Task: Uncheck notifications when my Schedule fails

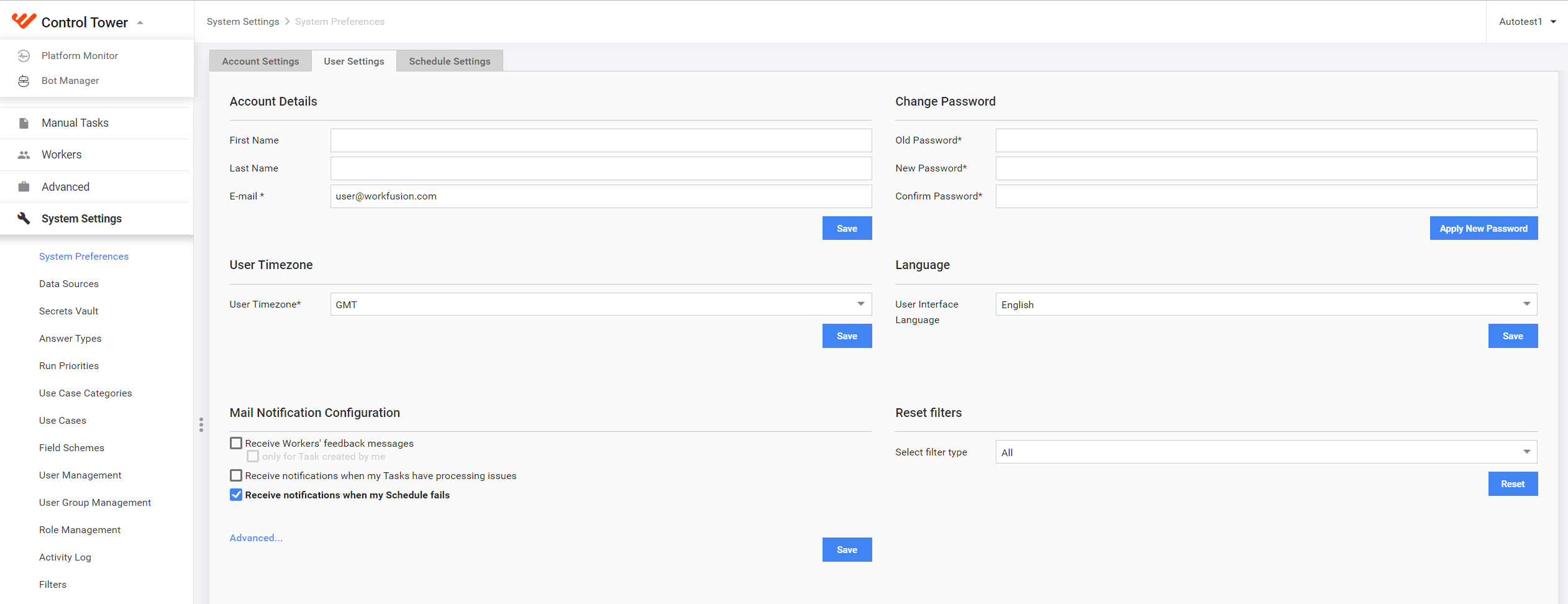Action: pyautogui.click(x=236, y=495)
